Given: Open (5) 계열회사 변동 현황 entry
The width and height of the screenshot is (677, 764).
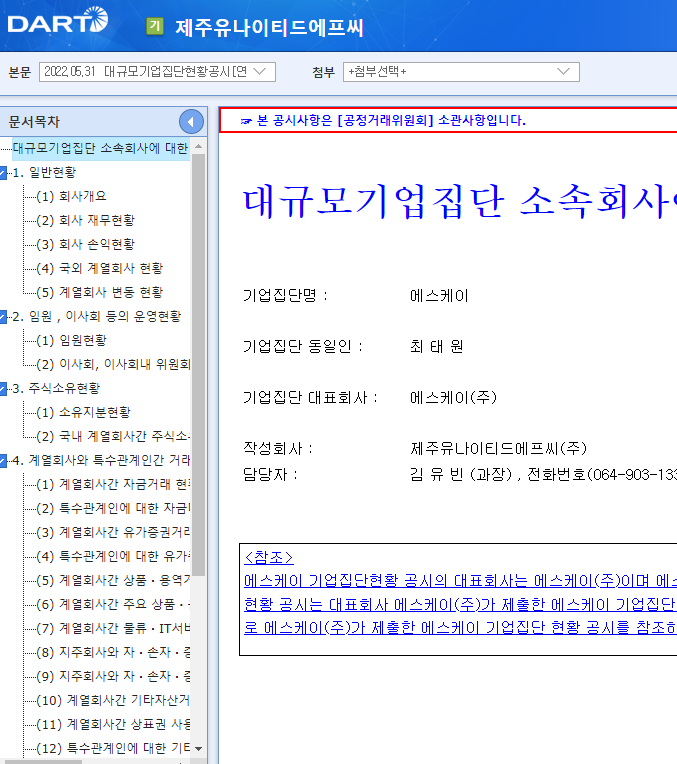Looking at the screenshot, I should [x=99, y=292].
